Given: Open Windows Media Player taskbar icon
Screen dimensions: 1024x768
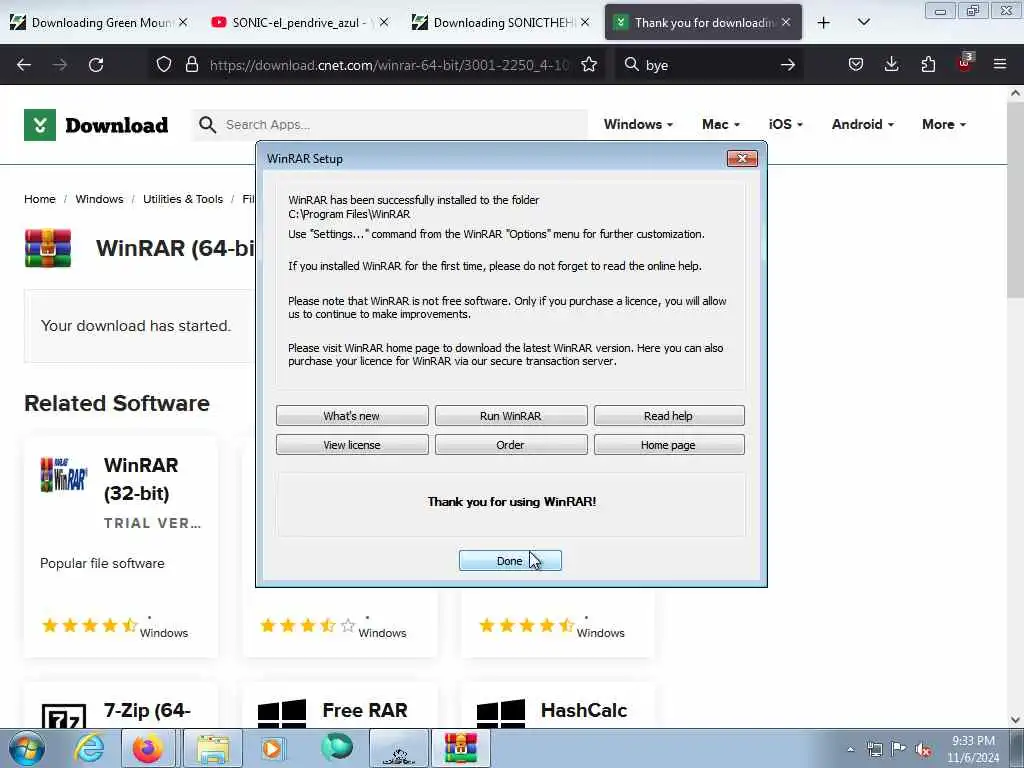Looking at the screenshot, I should pyautogui.click(x=272, y=748).
